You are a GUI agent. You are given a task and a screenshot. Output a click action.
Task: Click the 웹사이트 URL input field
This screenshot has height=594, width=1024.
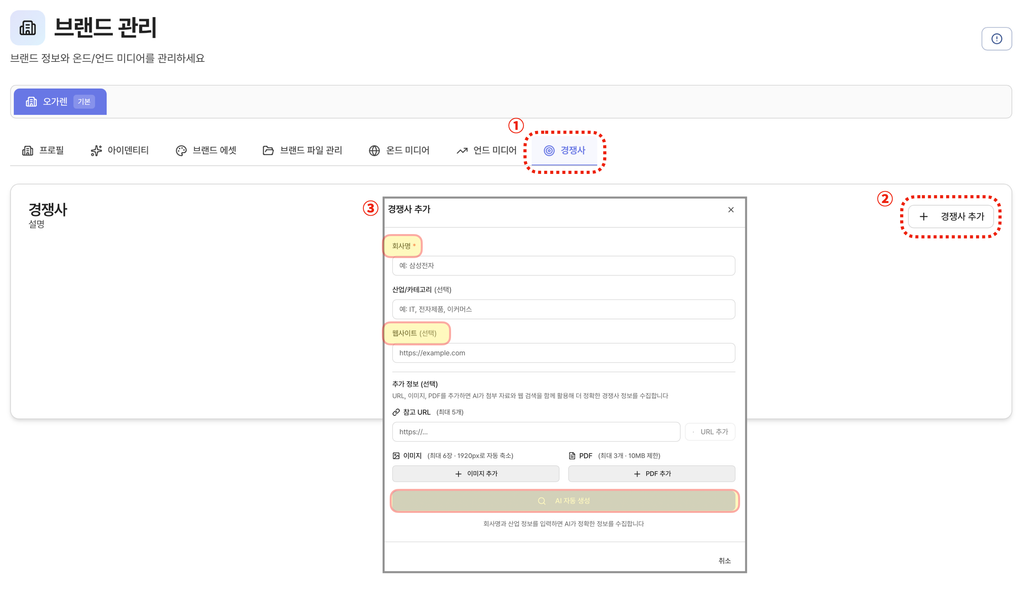pos(564,353)
